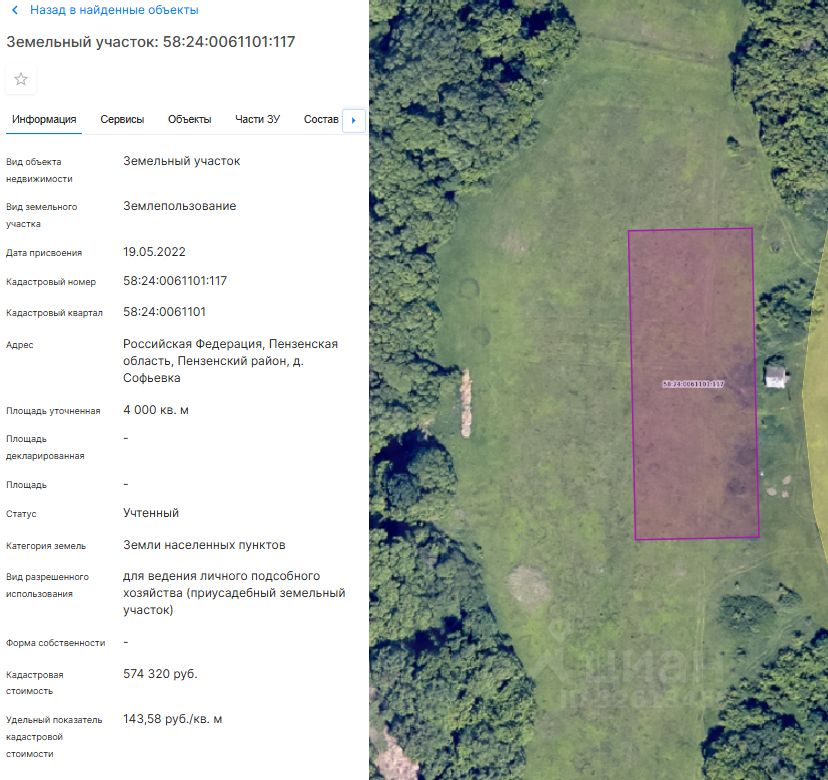Viewport: 828px width, 780px height.
Task: Select status value 'Учтенный'
Action: point(151,513)
